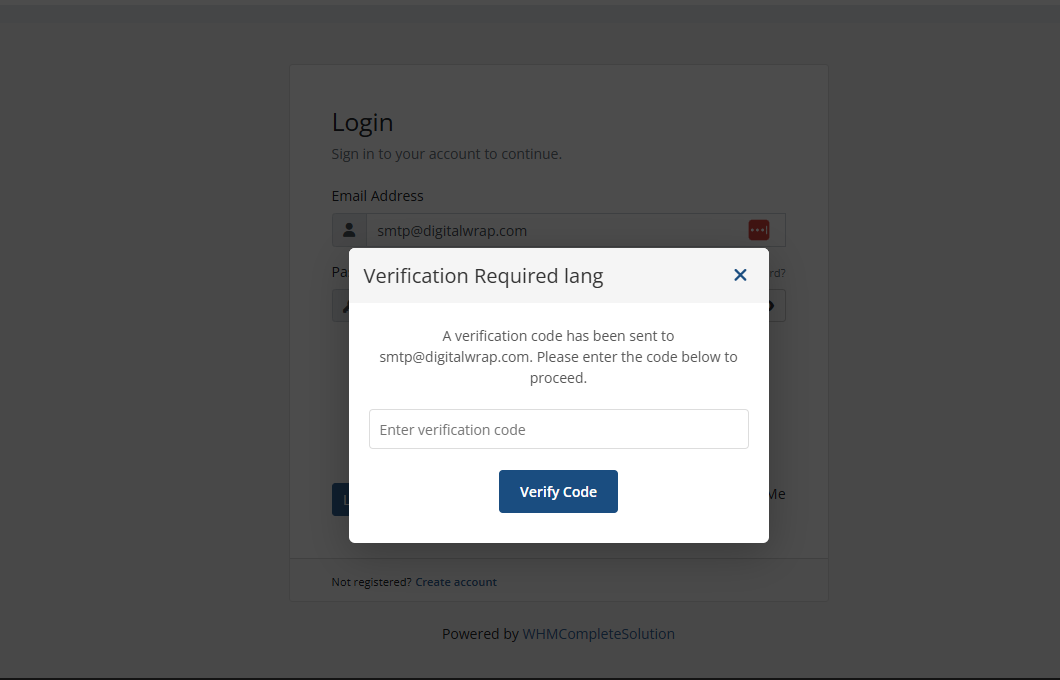Click the partially hidden Forgot Password link
The height and width of the screenshot is (680, 1060).
pos(777,273)
